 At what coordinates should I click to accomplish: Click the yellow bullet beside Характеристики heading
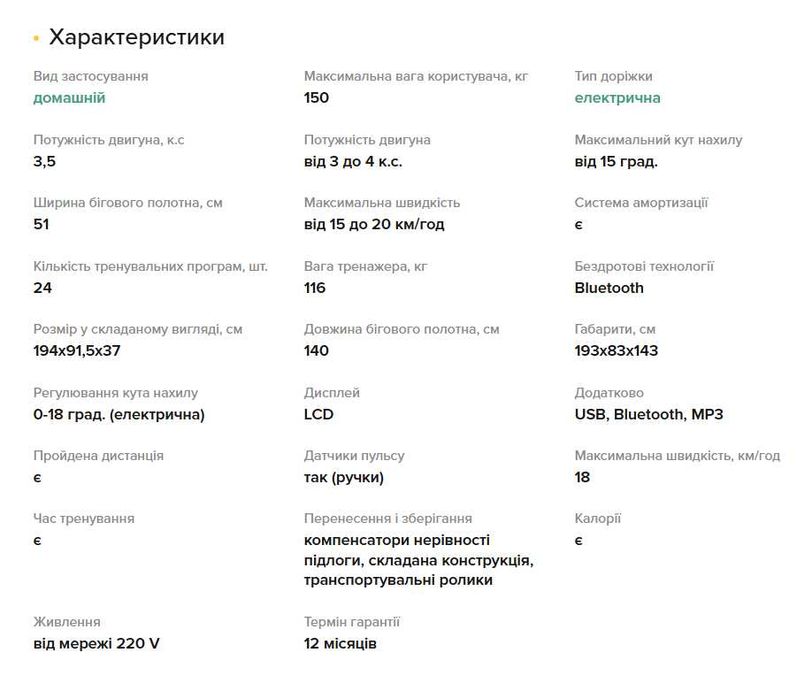click(x=36, y=38)
